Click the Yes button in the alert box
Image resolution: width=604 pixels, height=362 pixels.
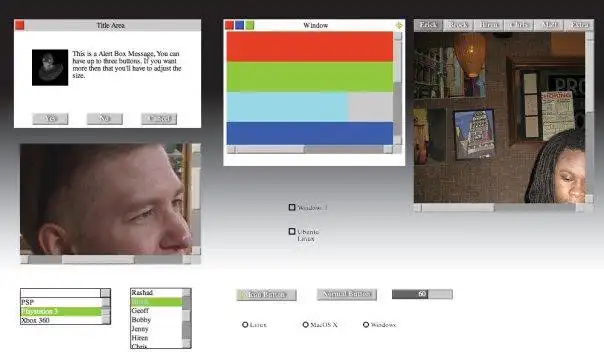pos(50,119)
